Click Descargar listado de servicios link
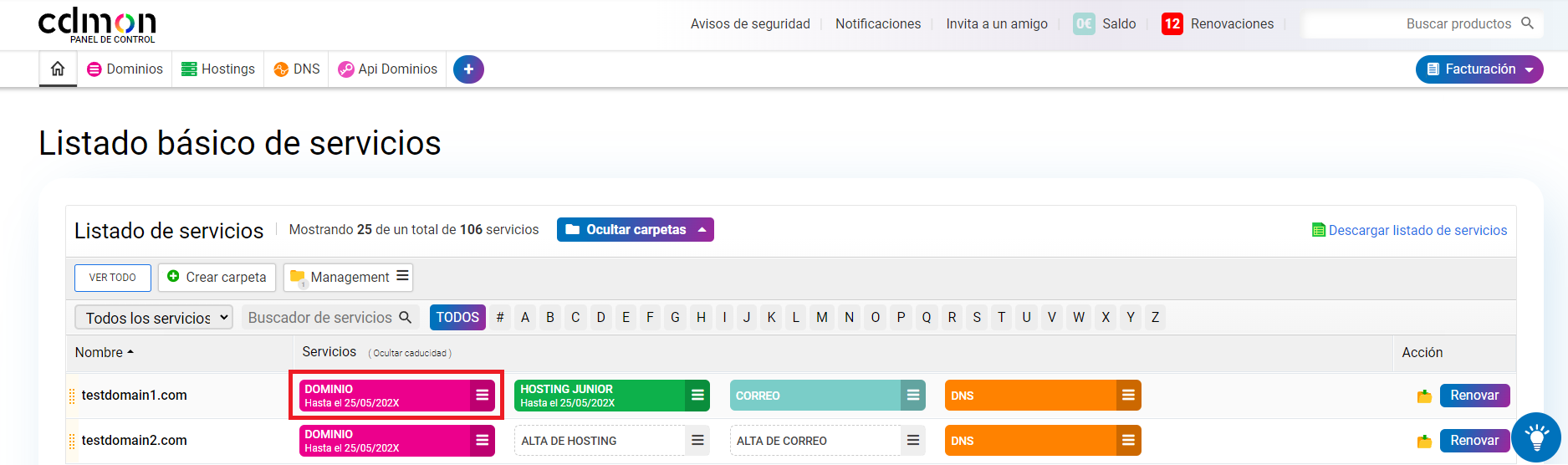The width and height of the screenshot is (1568, 465). click(x=1417, y=231)
